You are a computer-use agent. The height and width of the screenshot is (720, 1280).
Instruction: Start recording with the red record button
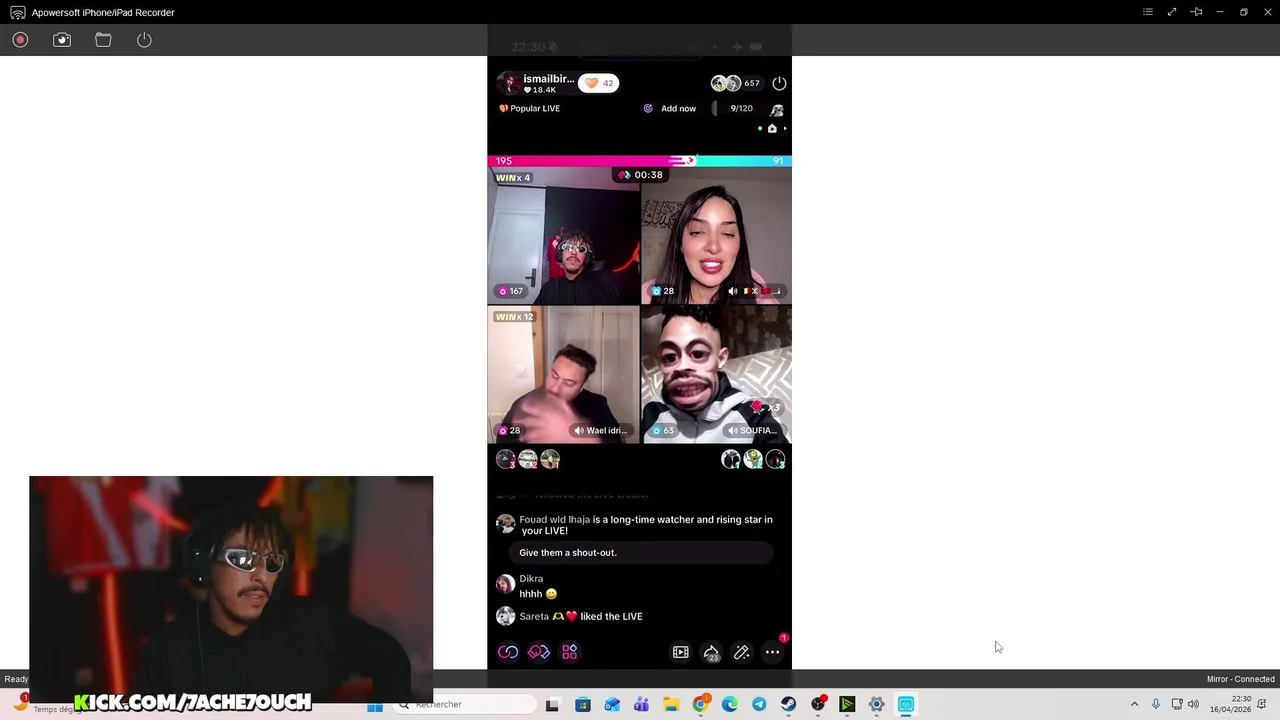click(20, 40)
